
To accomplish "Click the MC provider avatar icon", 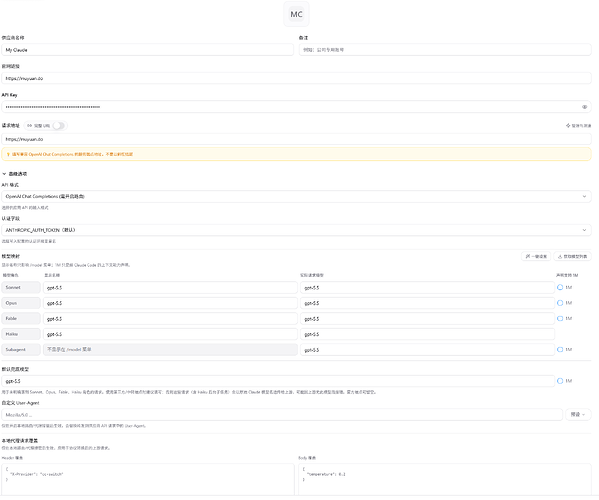I will tap(296, 14).
